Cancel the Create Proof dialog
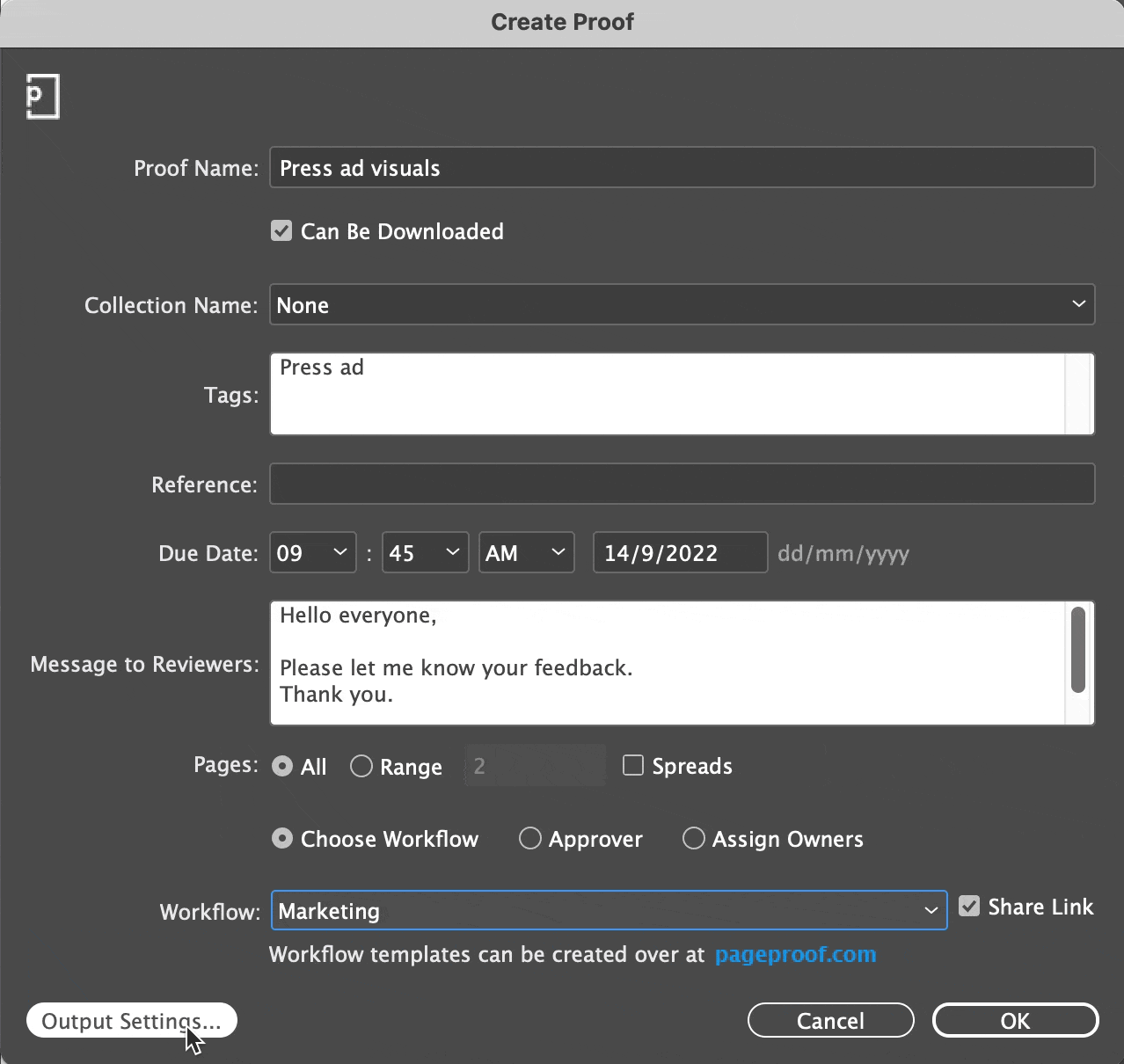 tap(829, 1020)
